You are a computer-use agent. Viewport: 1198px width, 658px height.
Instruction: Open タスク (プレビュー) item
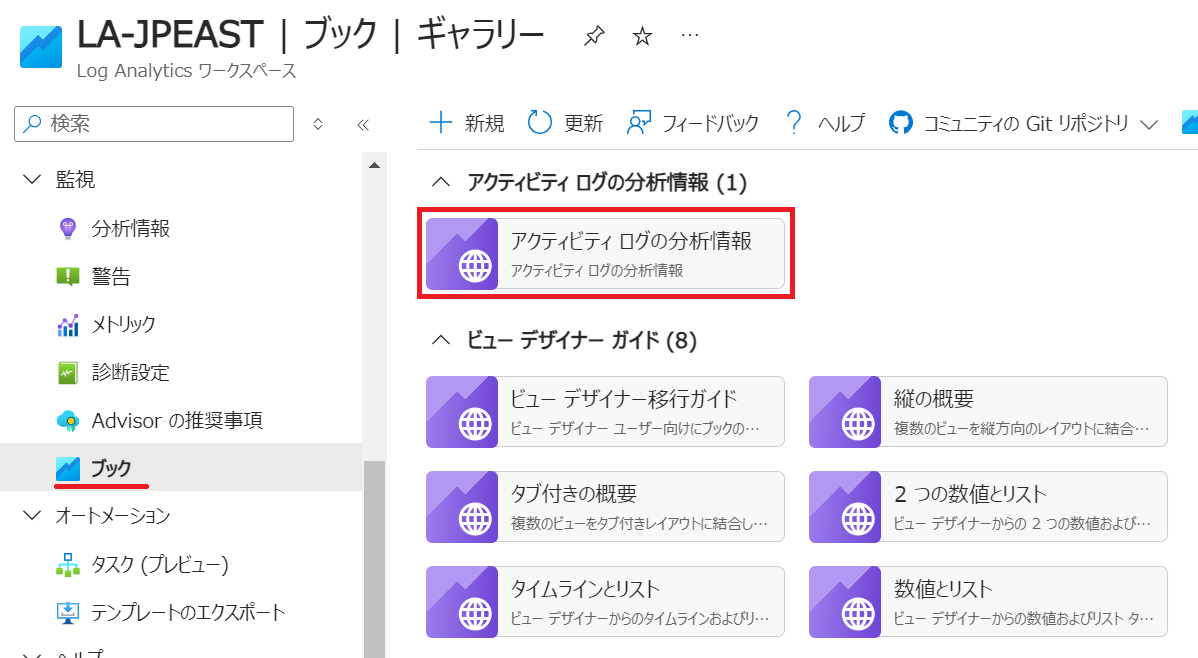160,564
